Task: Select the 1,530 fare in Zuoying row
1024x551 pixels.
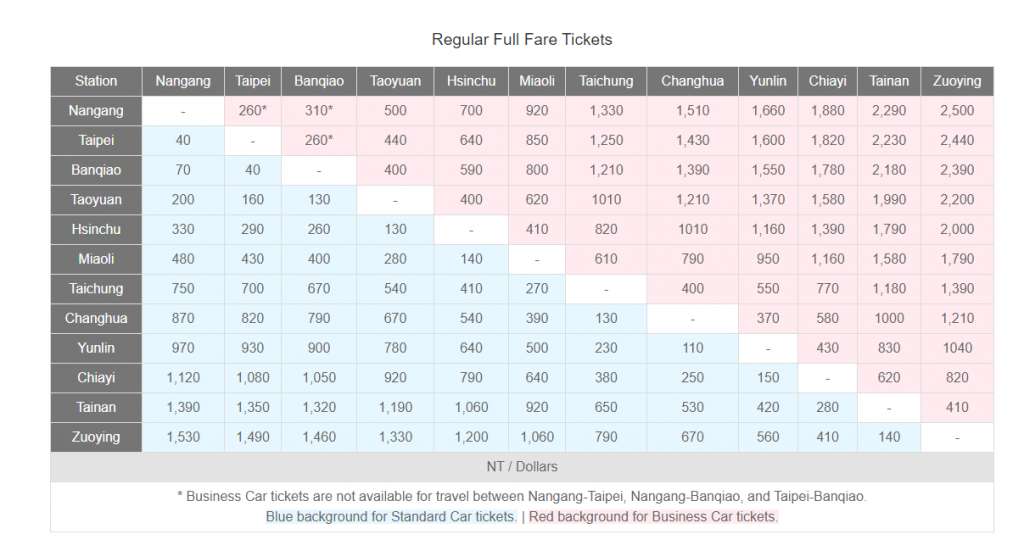Action: point(183,437)
